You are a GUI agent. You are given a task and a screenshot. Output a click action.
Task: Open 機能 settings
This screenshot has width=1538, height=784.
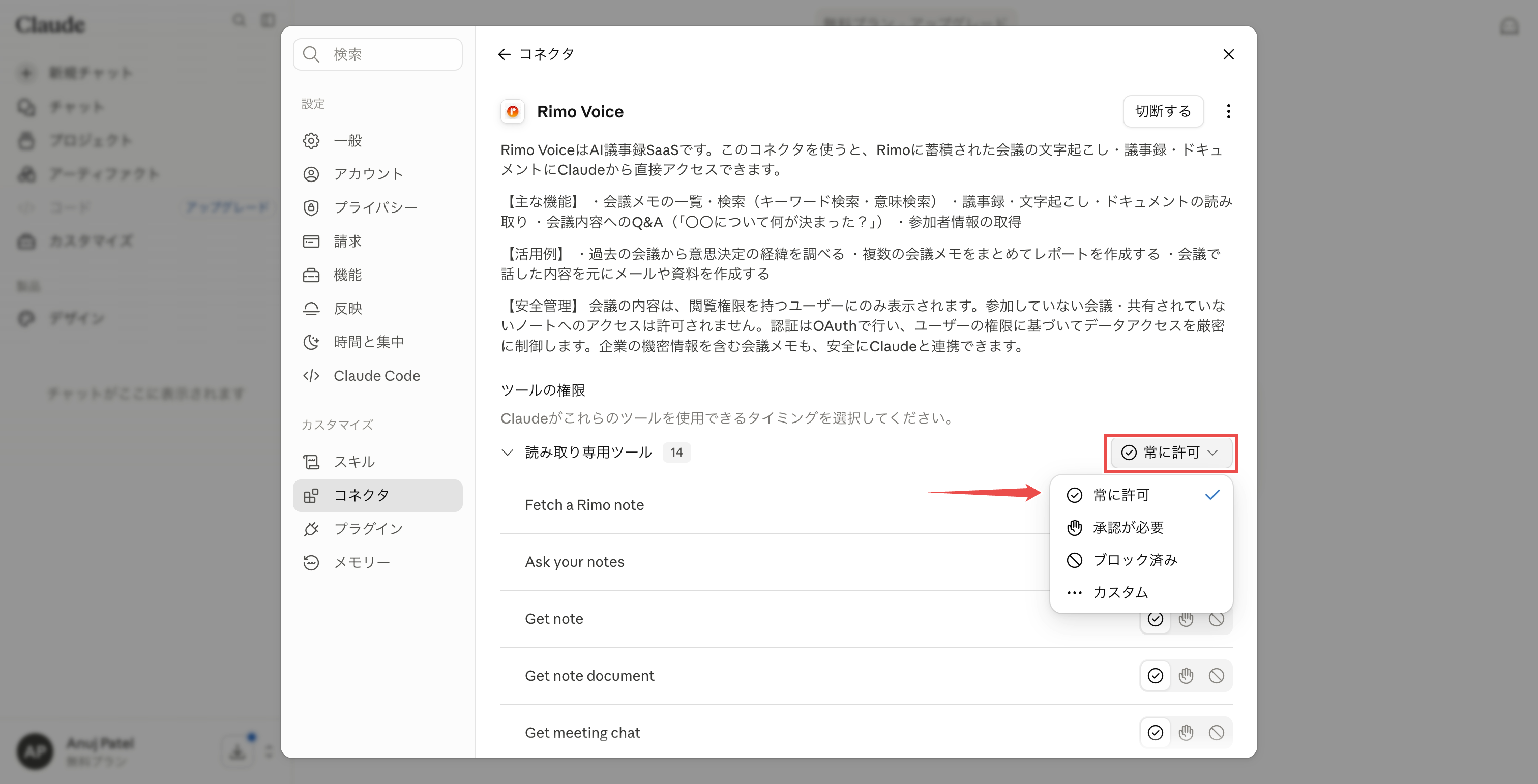pos(377,275)
